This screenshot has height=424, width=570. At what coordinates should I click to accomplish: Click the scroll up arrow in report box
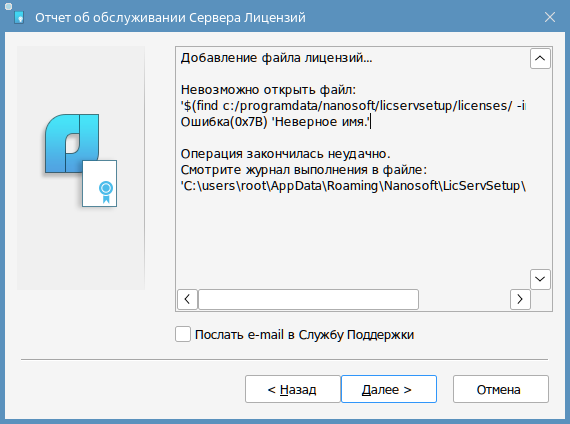(540, 58)
